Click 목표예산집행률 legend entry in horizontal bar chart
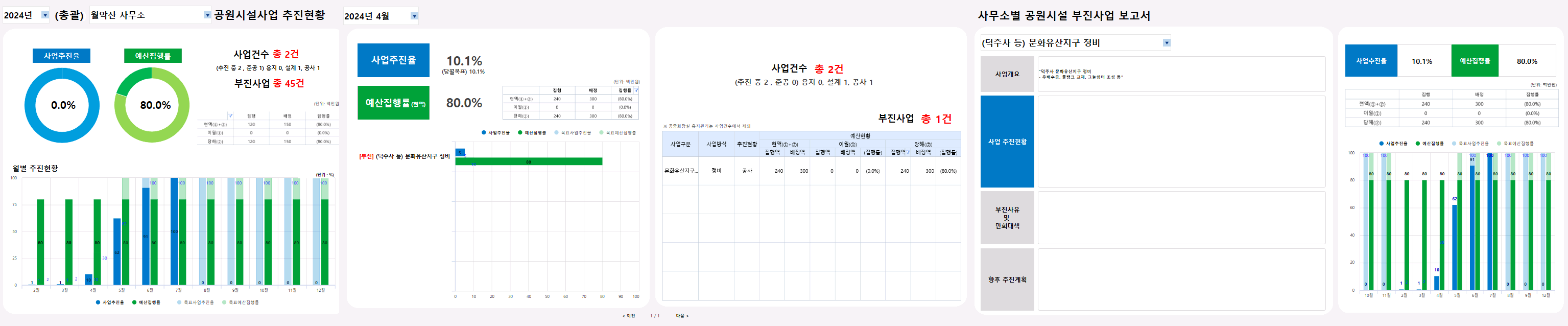 click(618, 132)
